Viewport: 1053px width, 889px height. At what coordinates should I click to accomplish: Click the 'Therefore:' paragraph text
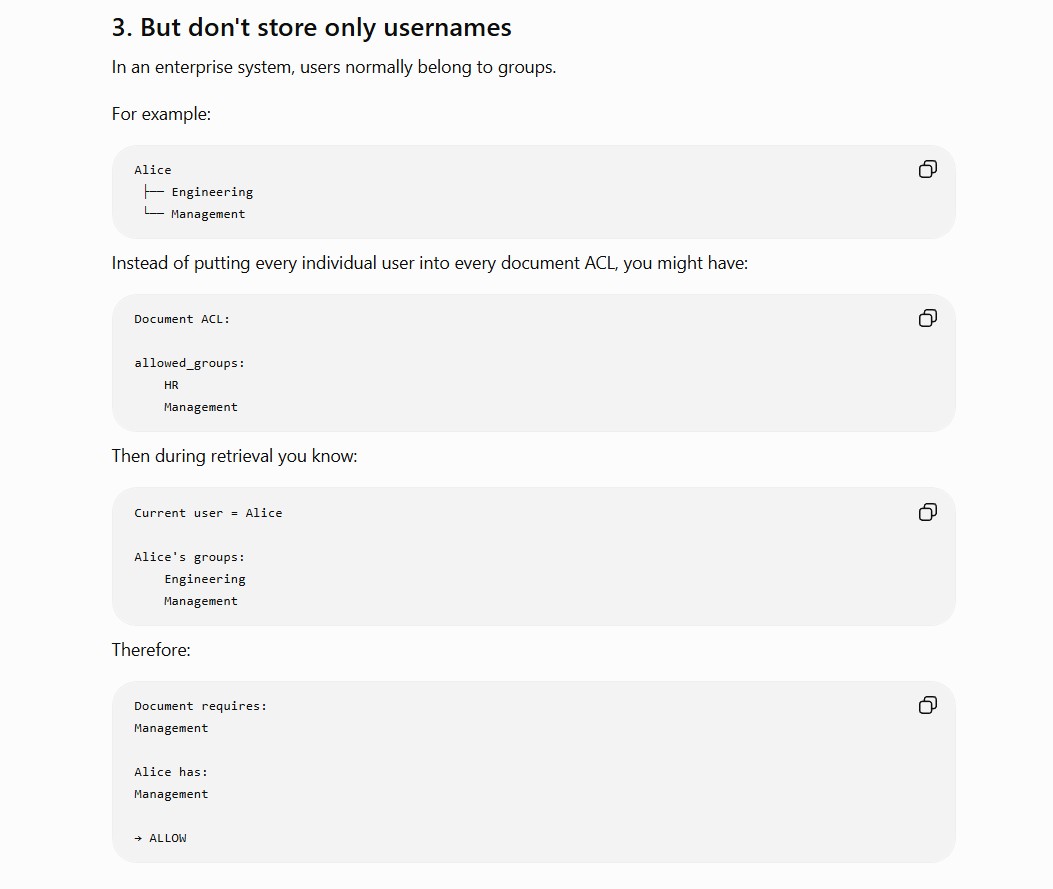[x=151, y=650]
